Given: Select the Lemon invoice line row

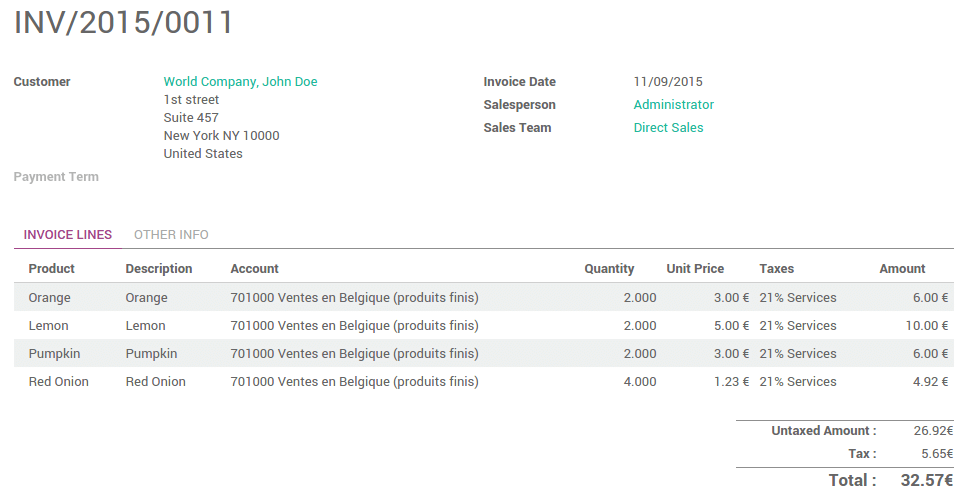Looking at the screenshot, I should [48, 326].
